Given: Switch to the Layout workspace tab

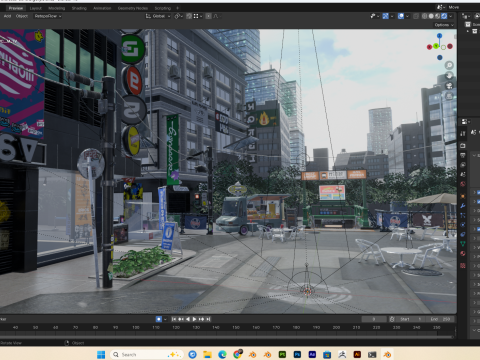Looking at the screenshot, I should click(x=36, y=8).
